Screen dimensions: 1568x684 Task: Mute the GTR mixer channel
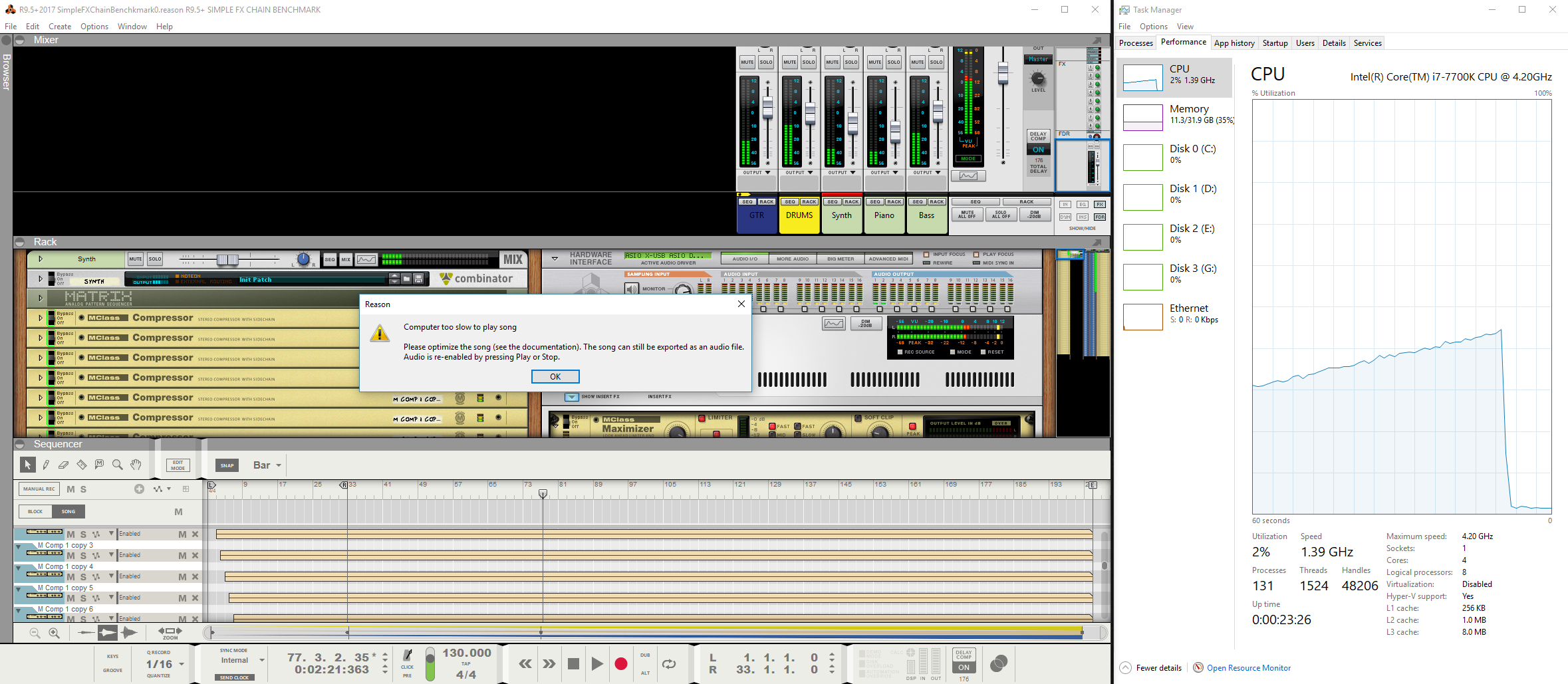point(747,62)
